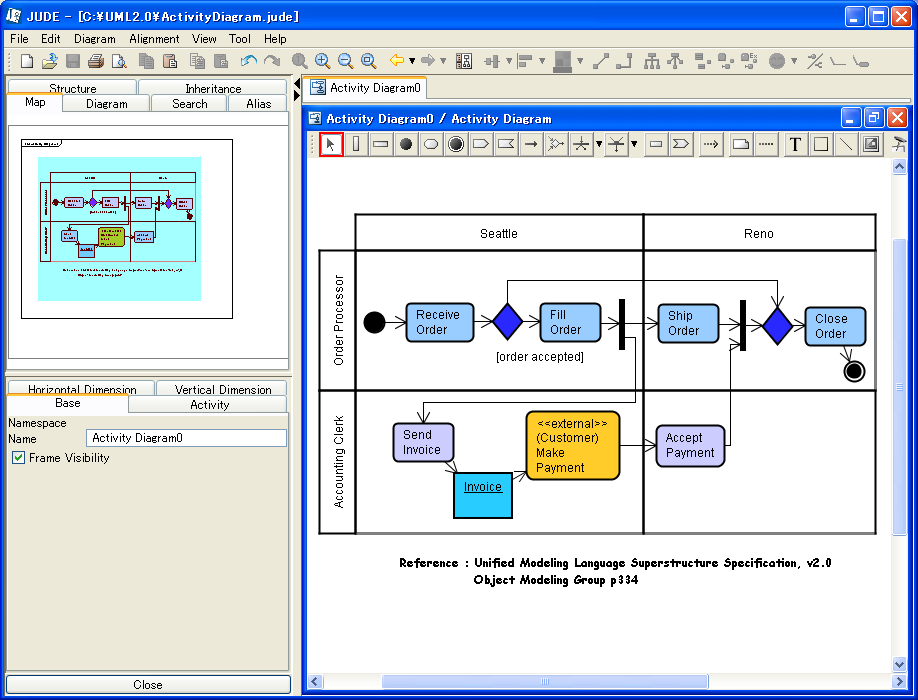
Task: Open the Help menu
Action: click(275, 39)
